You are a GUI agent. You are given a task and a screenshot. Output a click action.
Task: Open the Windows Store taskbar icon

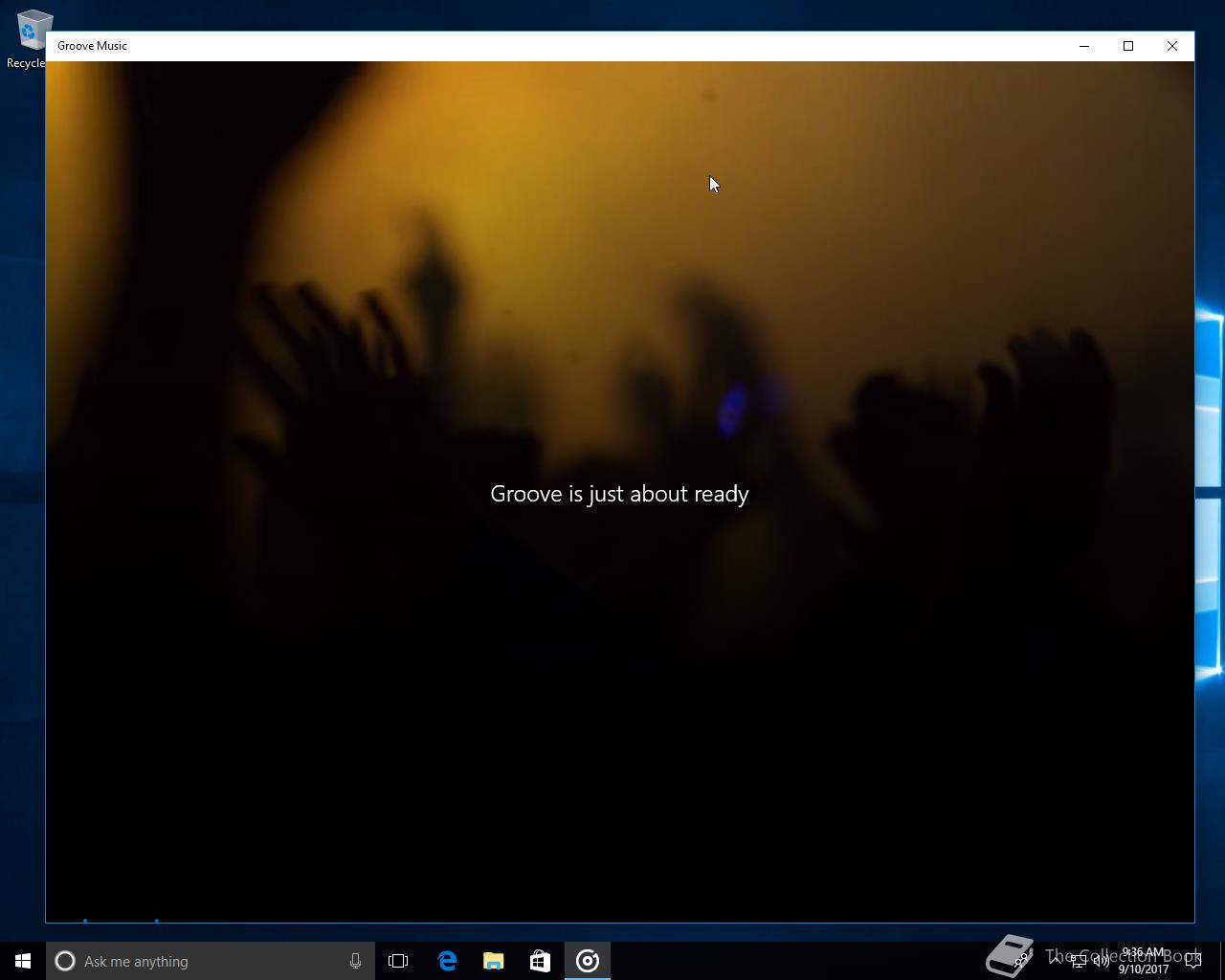tap(540, 961)
